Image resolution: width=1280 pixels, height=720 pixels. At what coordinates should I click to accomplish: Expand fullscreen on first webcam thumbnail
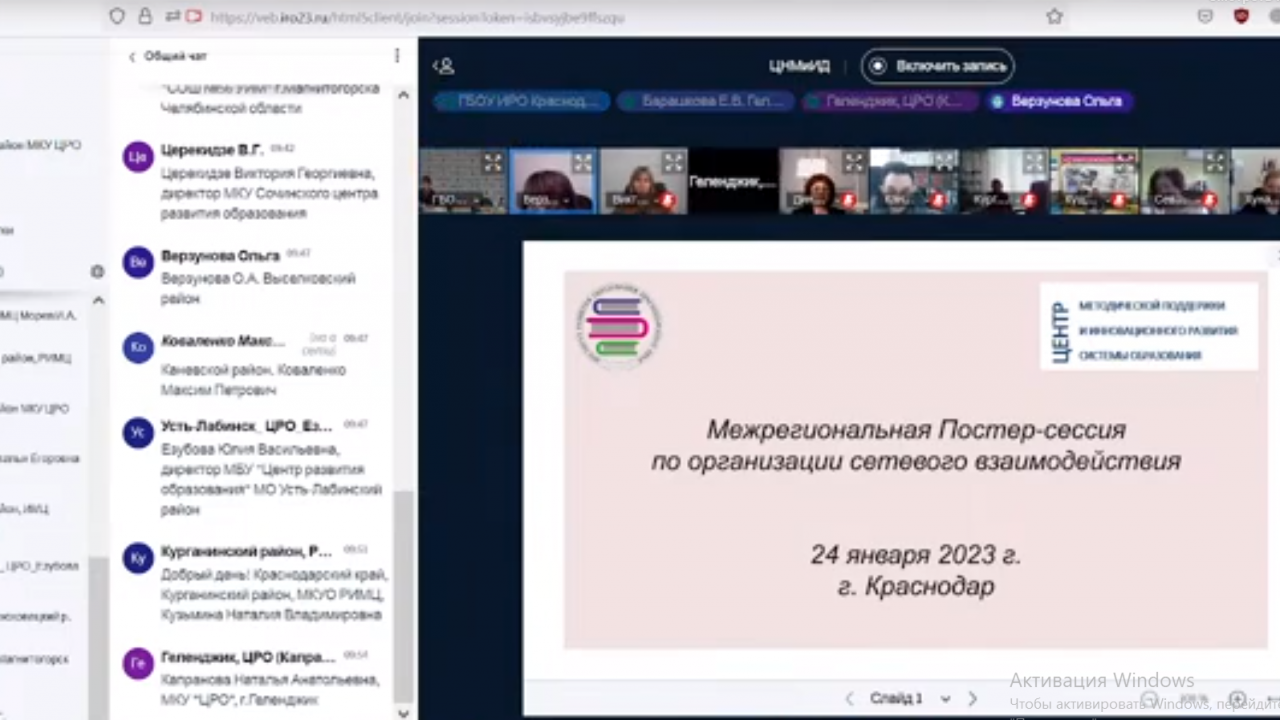(x=493, y=161)
